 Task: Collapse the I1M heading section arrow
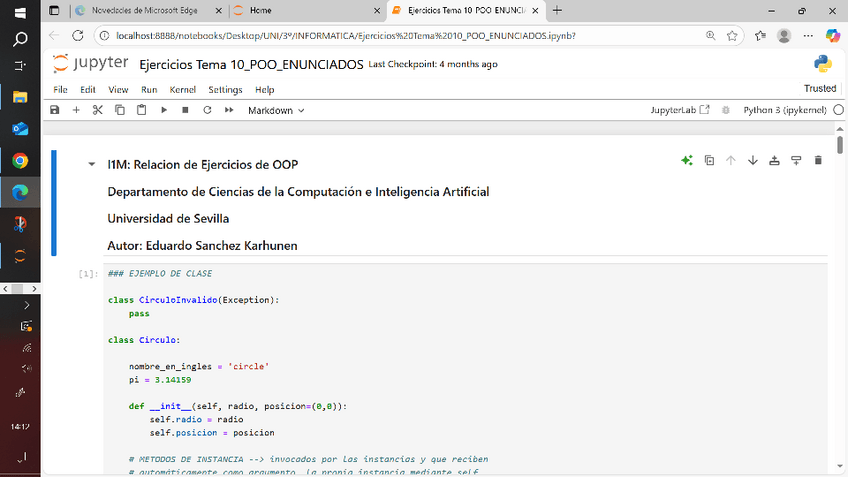click(92, 165)
